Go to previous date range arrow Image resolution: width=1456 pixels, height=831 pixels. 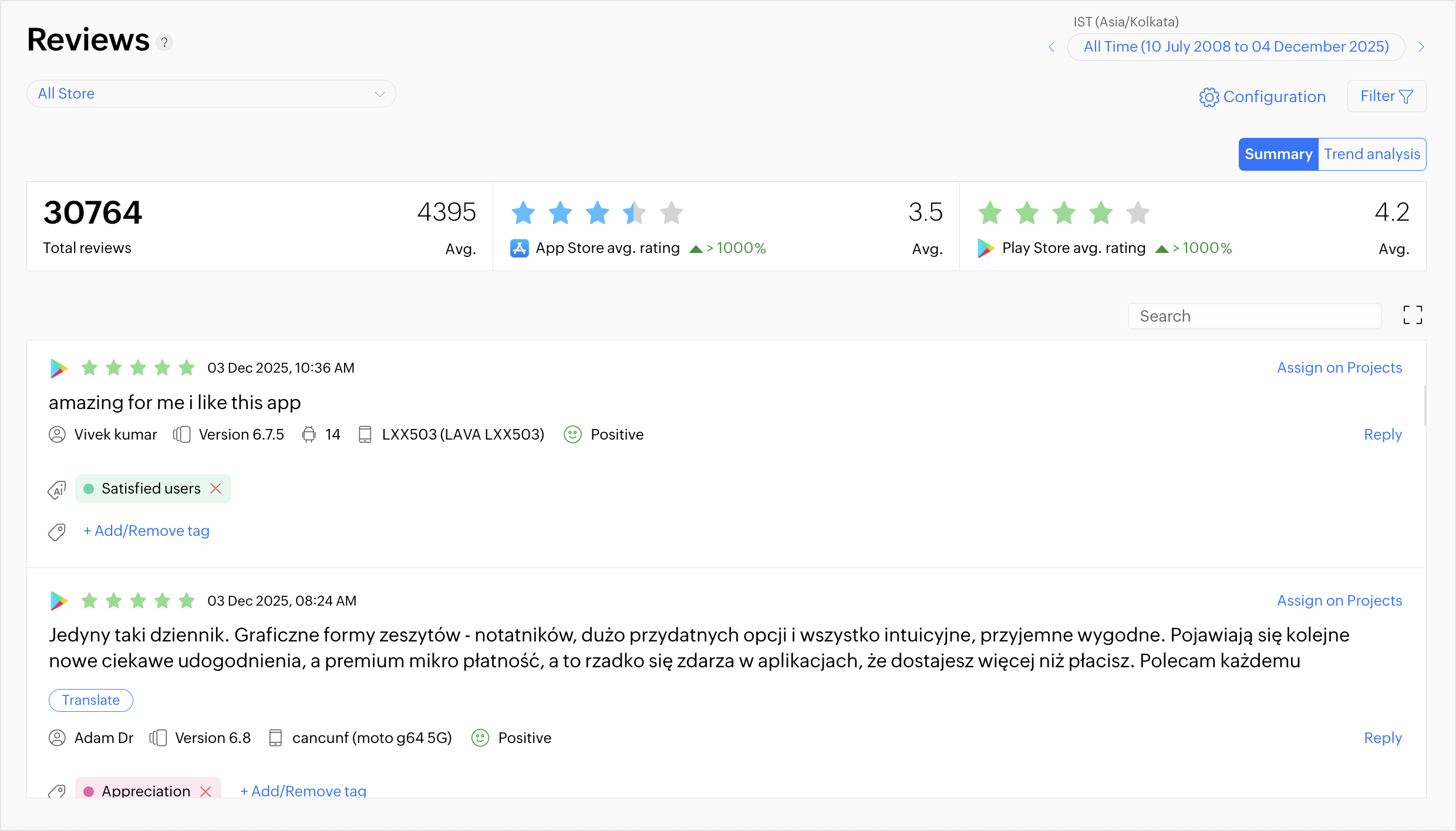point(1051,47)
